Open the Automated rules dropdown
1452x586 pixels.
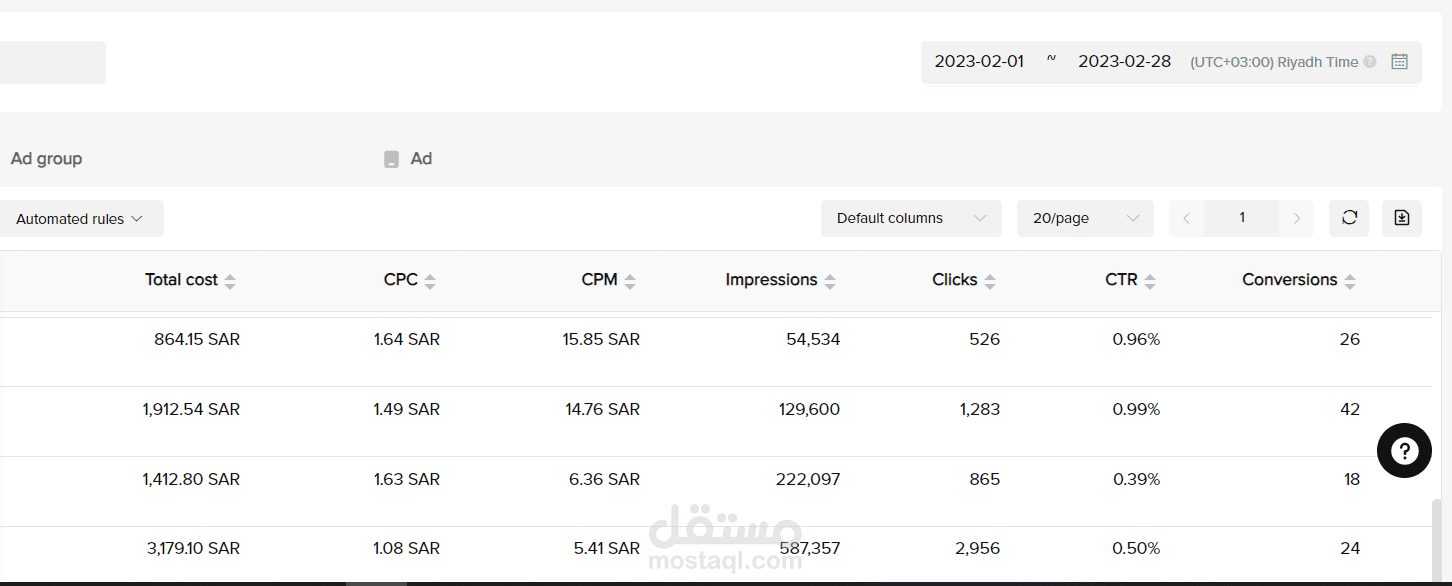80,219
